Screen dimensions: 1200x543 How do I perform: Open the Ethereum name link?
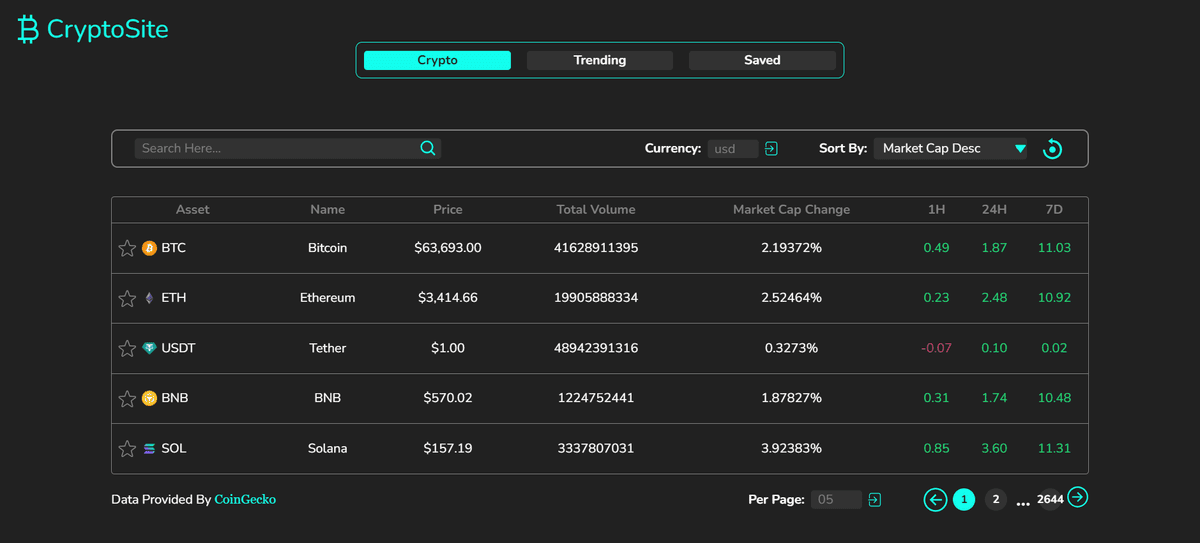tap(327, 298)
